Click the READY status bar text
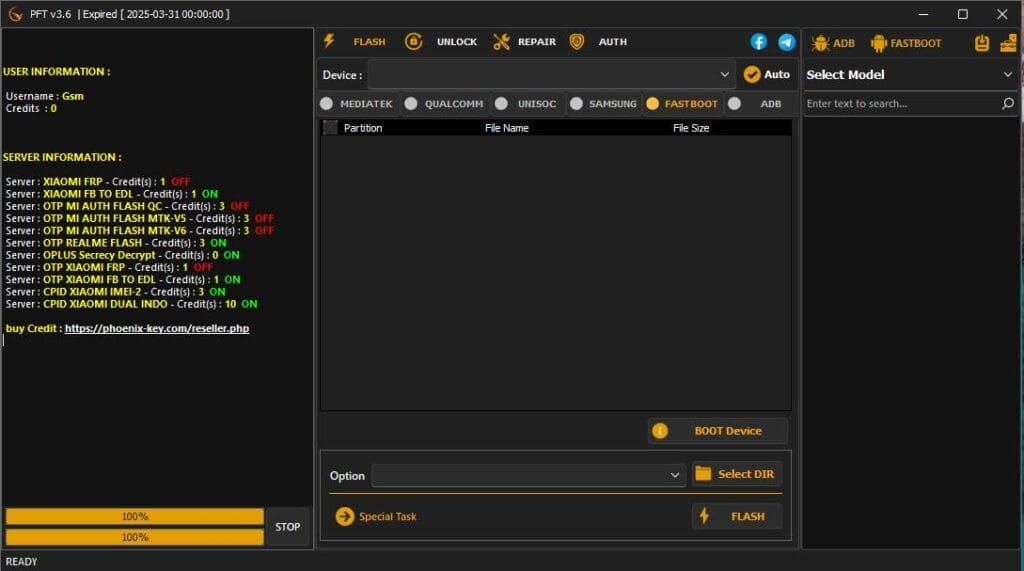 coord(22,561)
